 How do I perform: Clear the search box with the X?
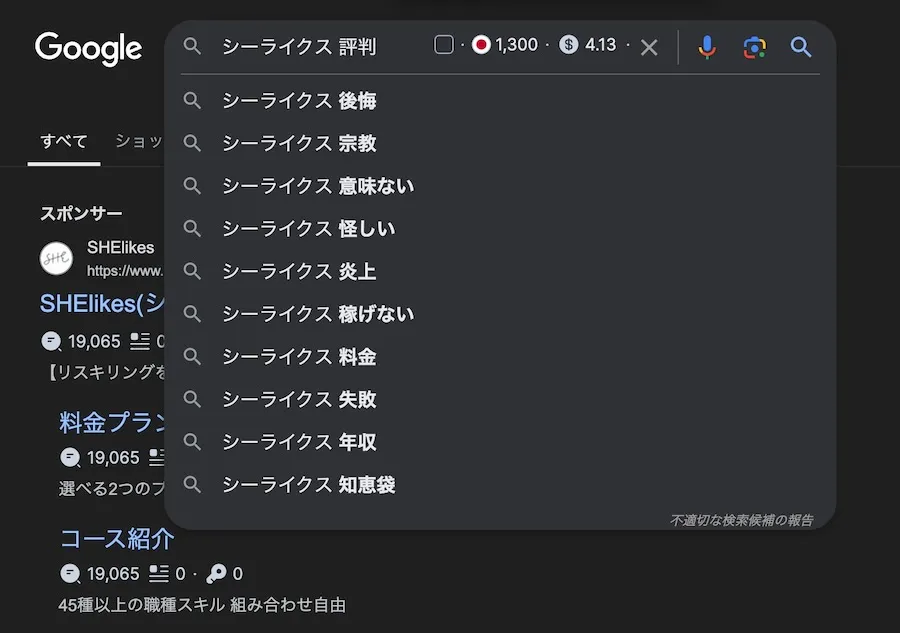[649, 47]
